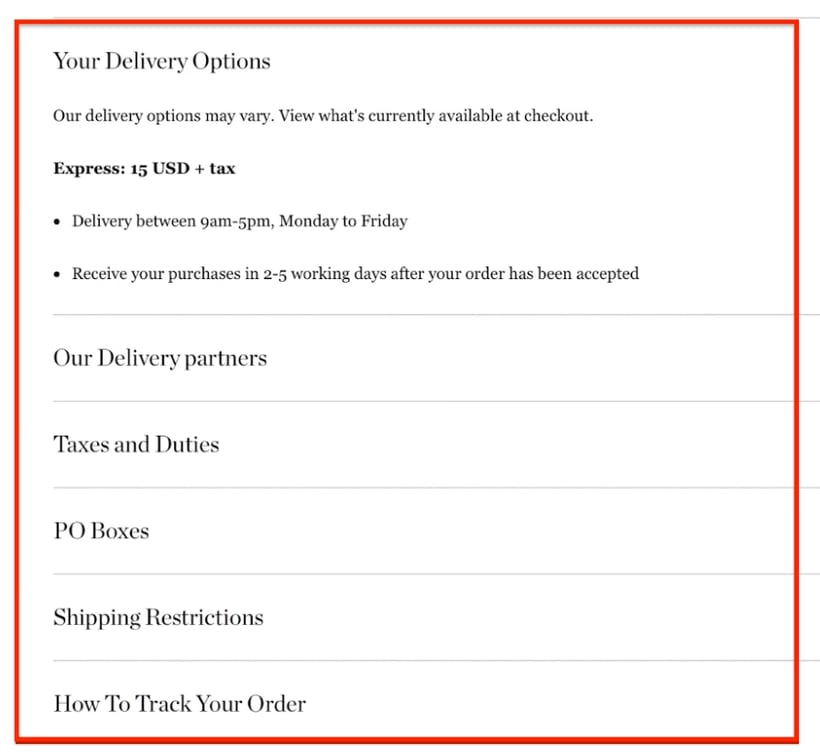
Task: Expand the Shipping Restrictions section
Action: click(x=158, y=618)
